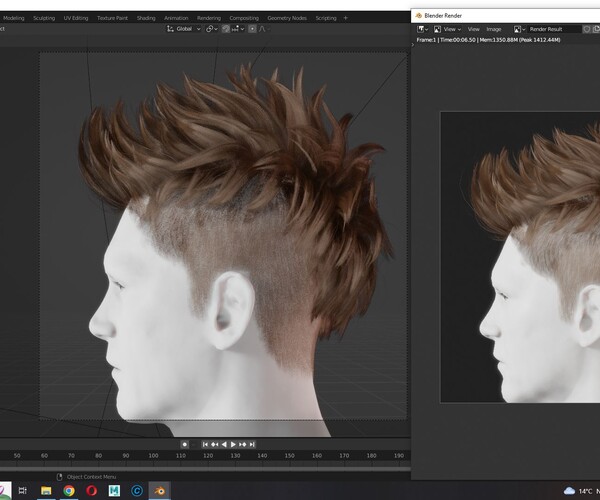Click the Blender logo in Render title bar

[x=419, y=16]
